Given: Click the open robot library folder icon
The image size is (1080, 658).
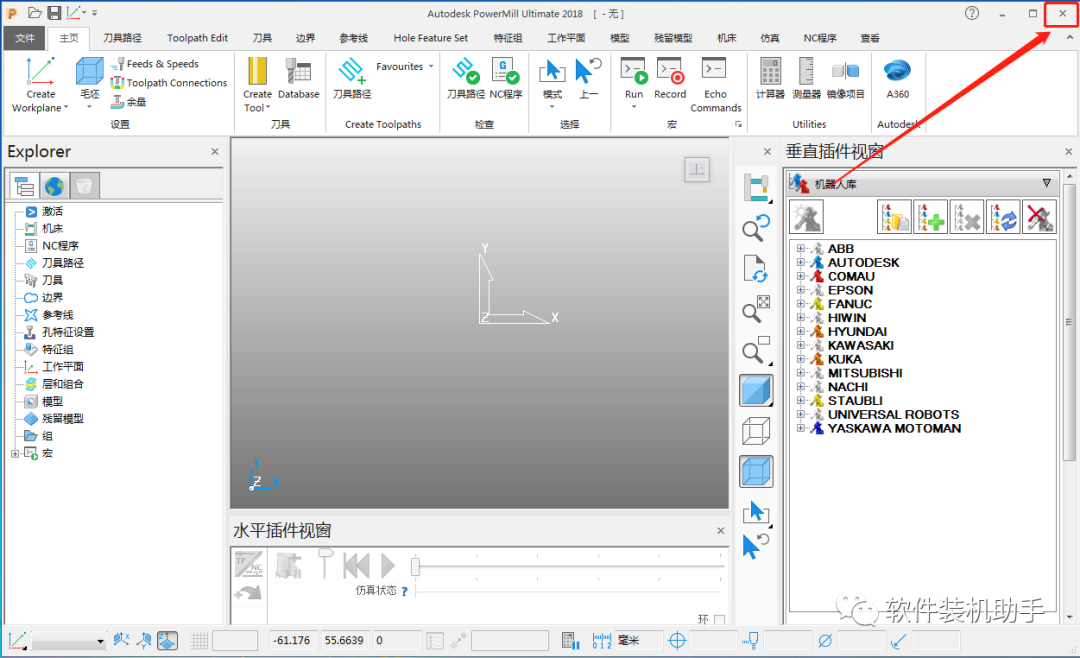Looking at the screenshot, I should pos(894,217).
